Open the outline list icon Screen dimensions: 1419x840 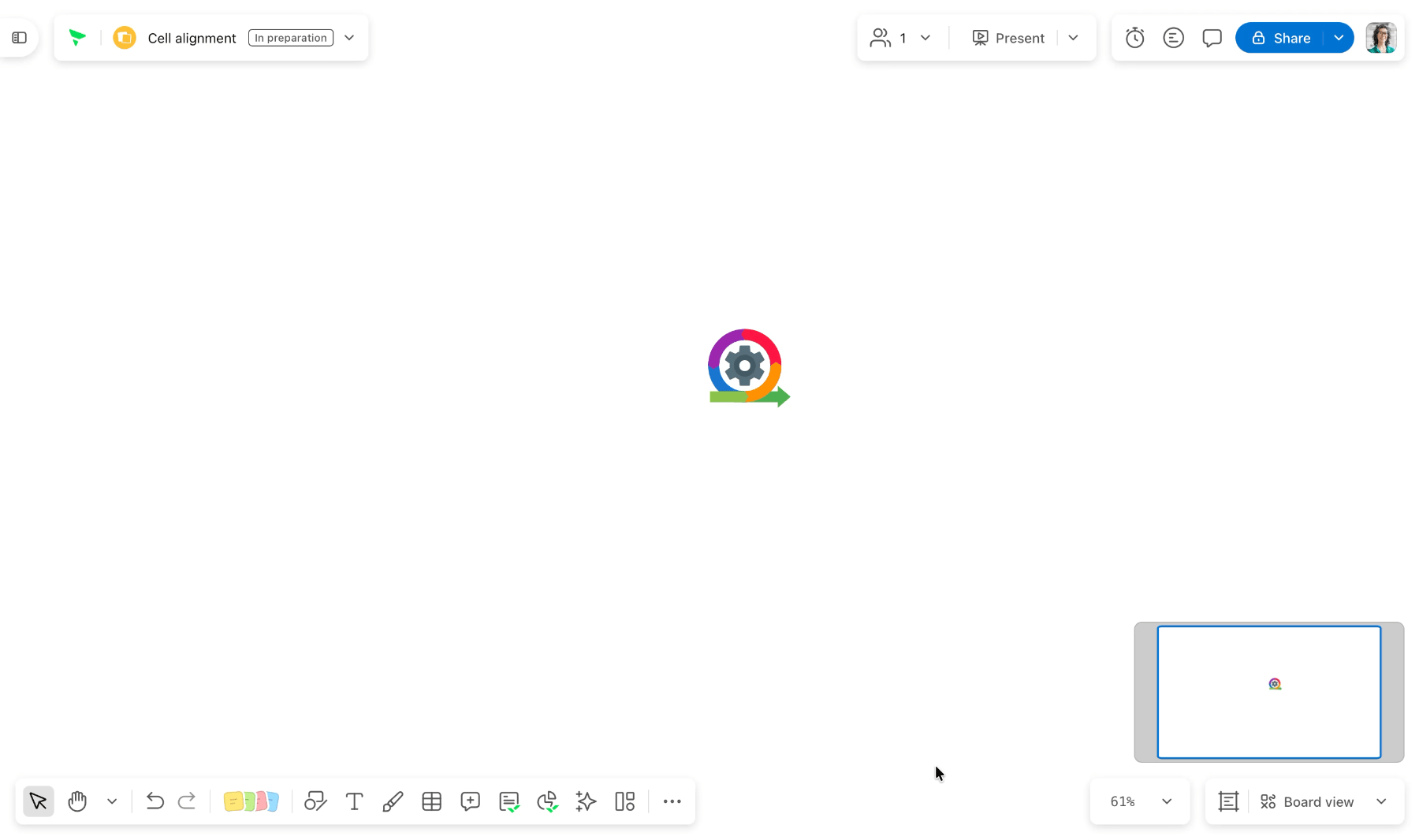tap(1174, 38)
